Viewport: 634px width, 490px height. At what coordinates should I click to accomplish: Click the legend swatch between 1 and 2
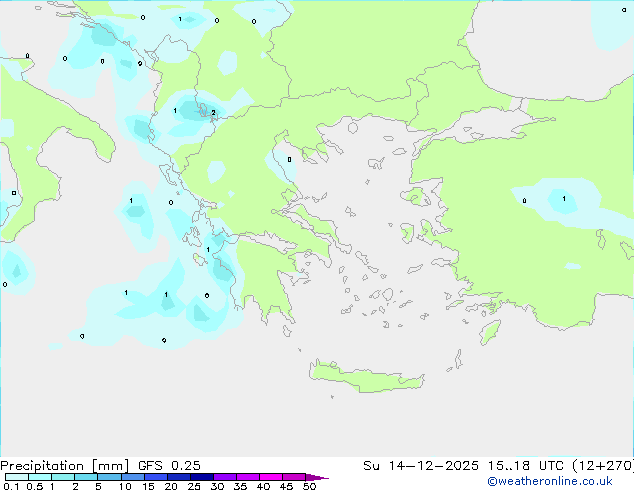click(x=63, y=477)
